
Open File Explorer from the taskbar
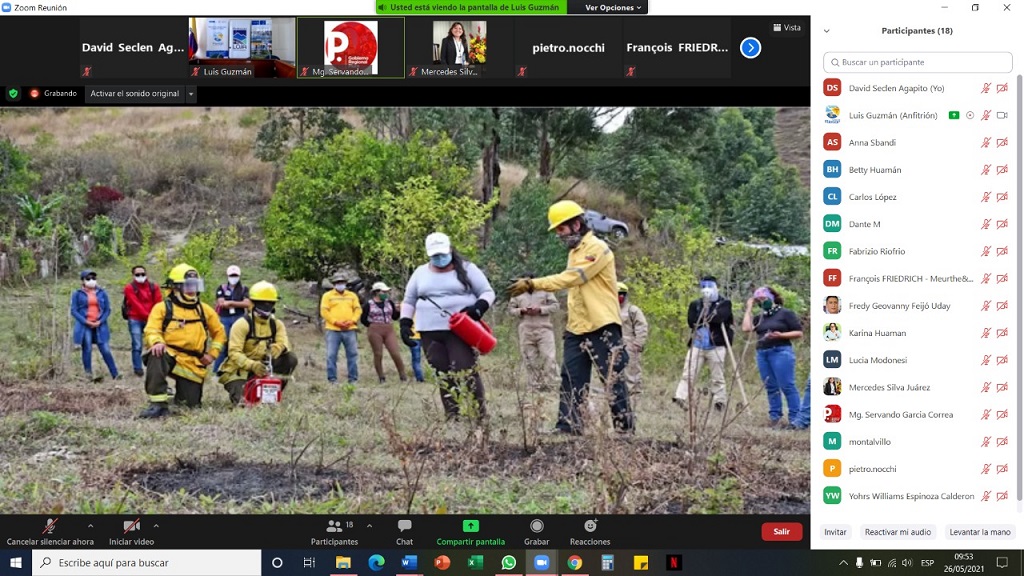(x=343, y=562)
